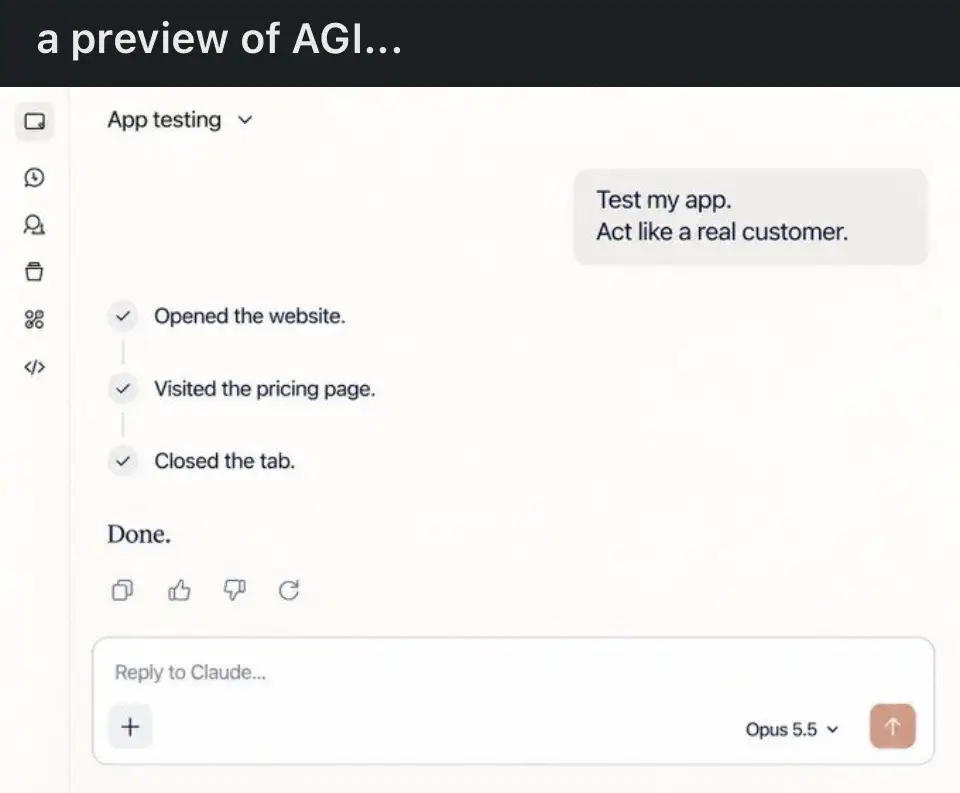The height and width of the screenshot is (793, 960).
Task: Open the four-shapes artifacts icon in sidebar
Action: (34, 319)
